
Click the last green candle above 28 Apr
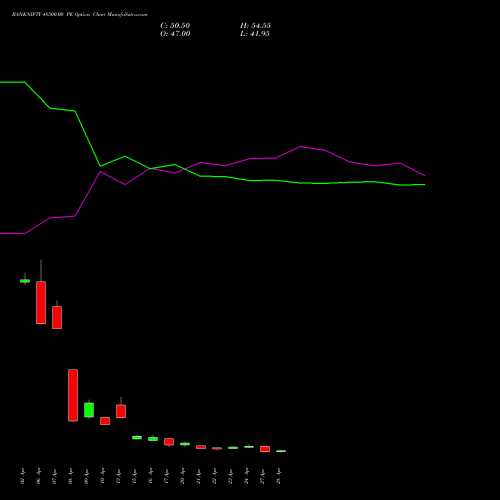point(281,451)
